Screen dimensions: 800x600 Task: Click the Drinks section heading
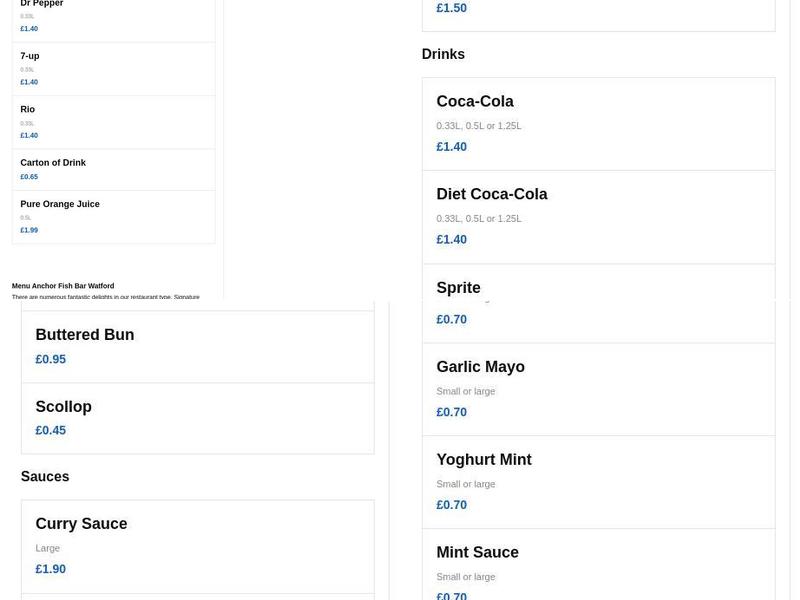click(x=443, y=55)
